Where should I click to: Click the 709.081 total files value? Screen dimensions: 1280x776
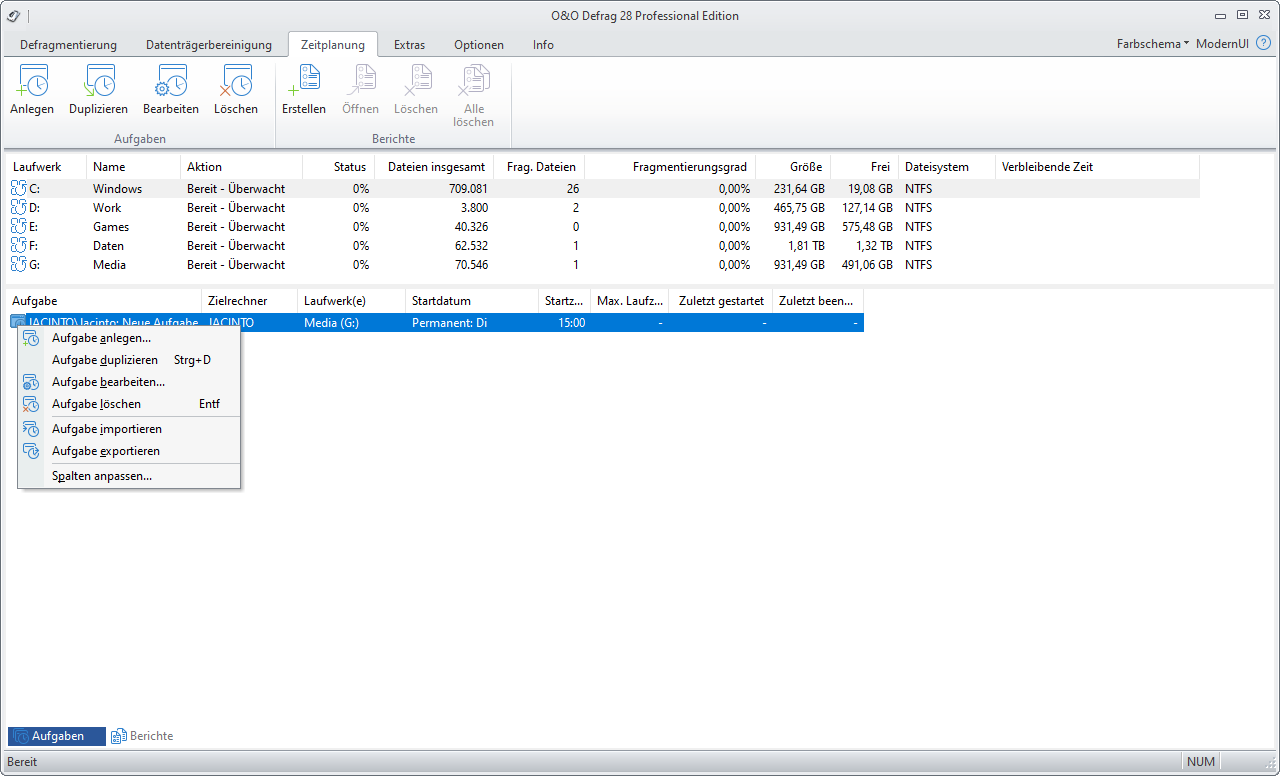coord(468,188)
